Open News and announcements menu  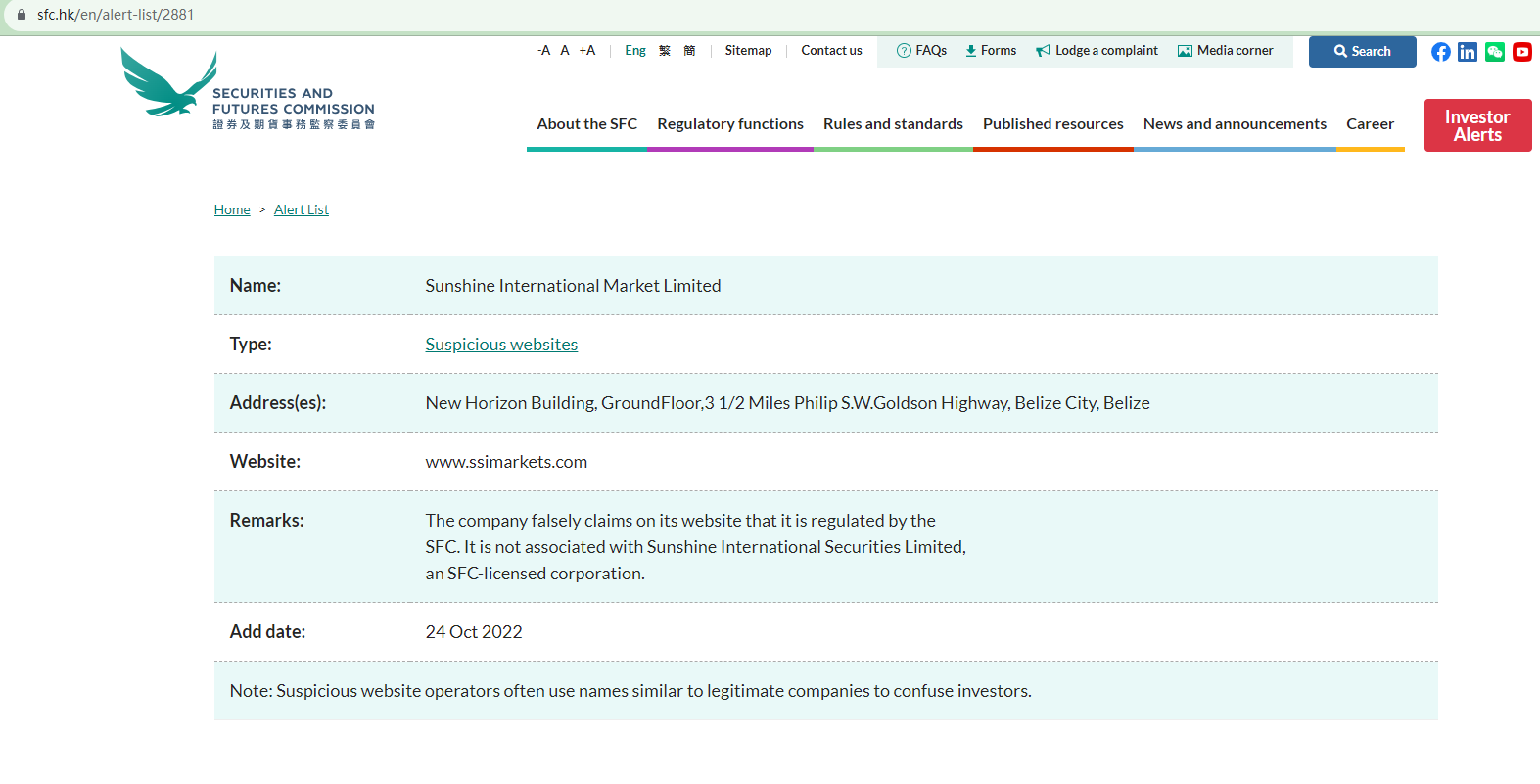coord(1235,124)
